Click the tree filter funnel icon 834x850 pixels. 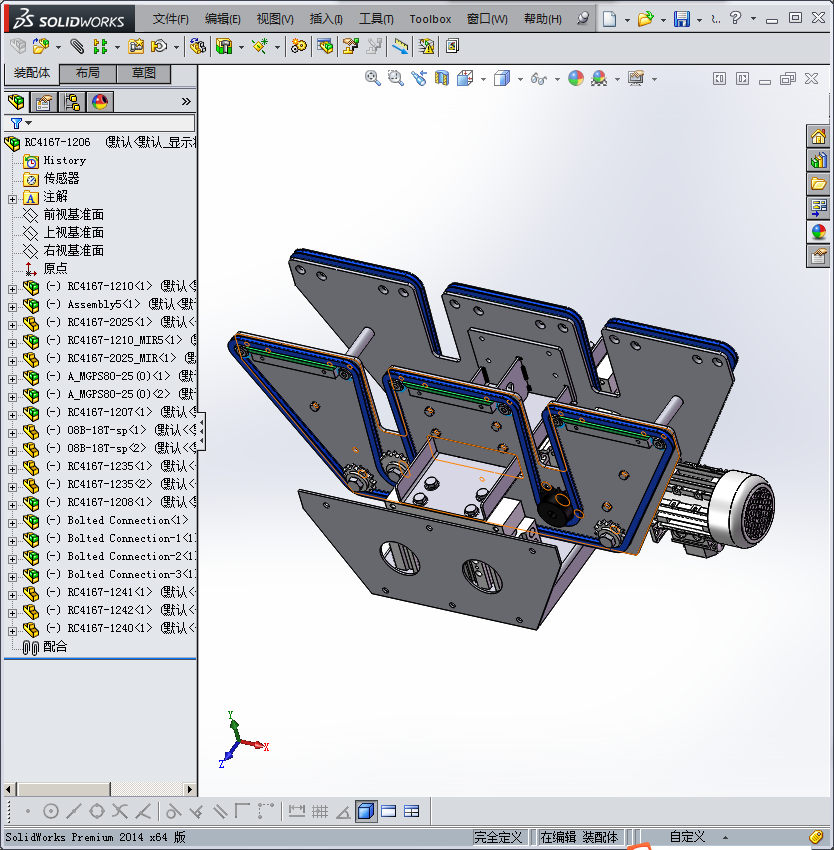(17, 123)
